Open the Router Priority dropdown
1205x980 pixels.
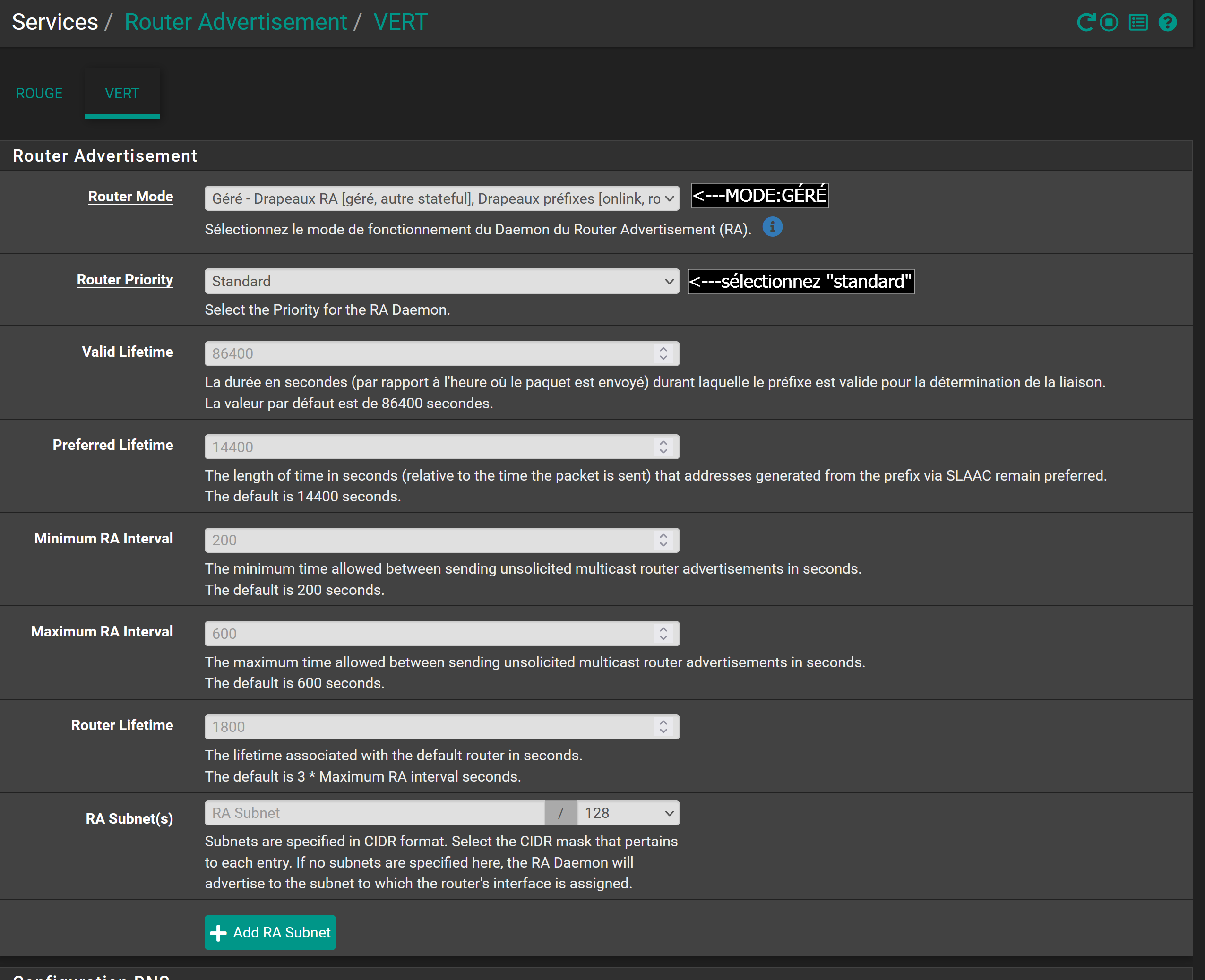(441, 281)
